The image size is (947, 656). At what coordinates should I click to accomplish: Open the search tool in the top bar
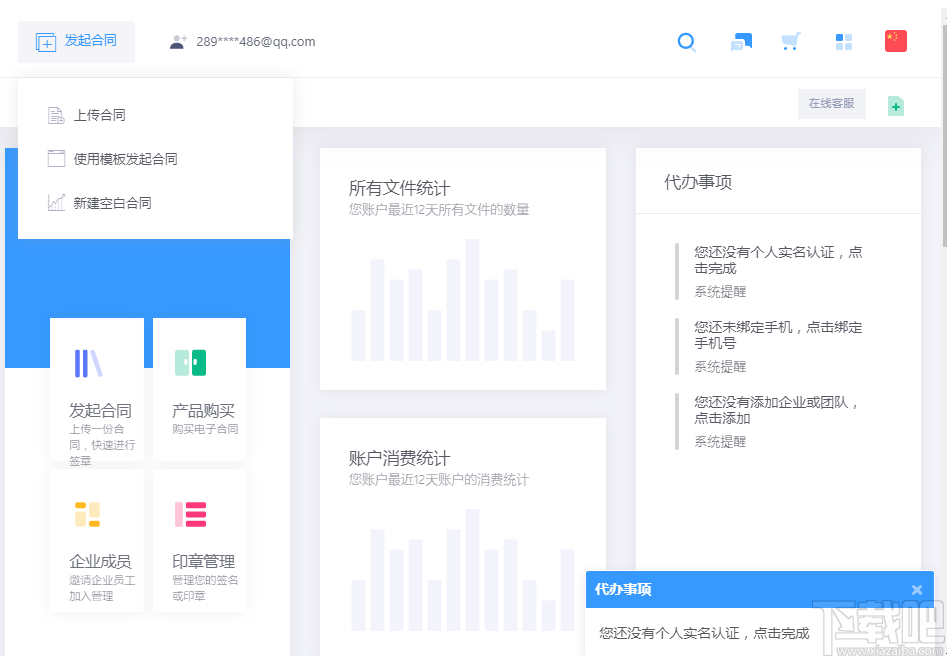pos(686,42)
